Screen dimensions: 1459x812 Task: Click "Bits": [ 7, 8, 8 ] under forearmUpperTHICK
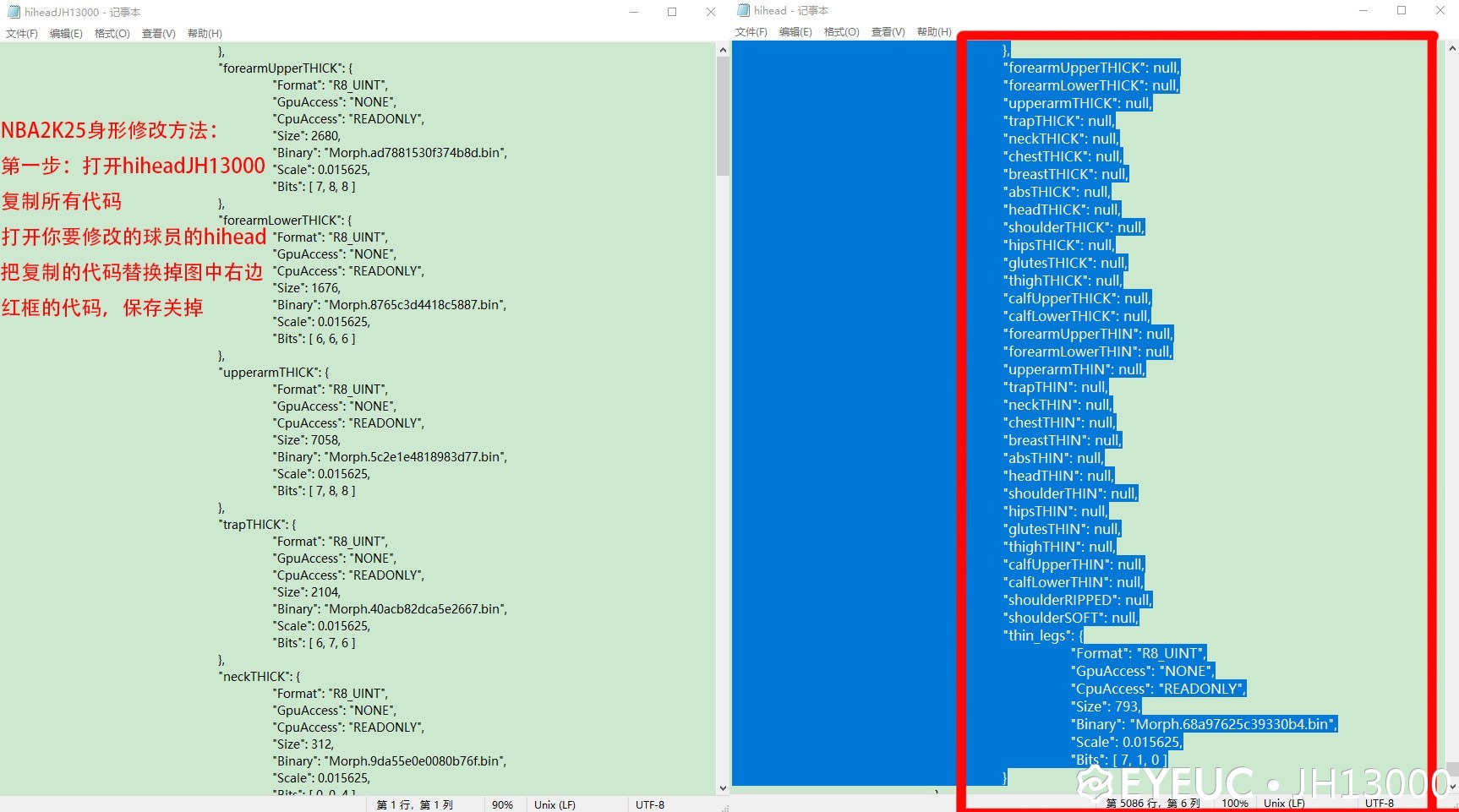(x=314, y=187)
